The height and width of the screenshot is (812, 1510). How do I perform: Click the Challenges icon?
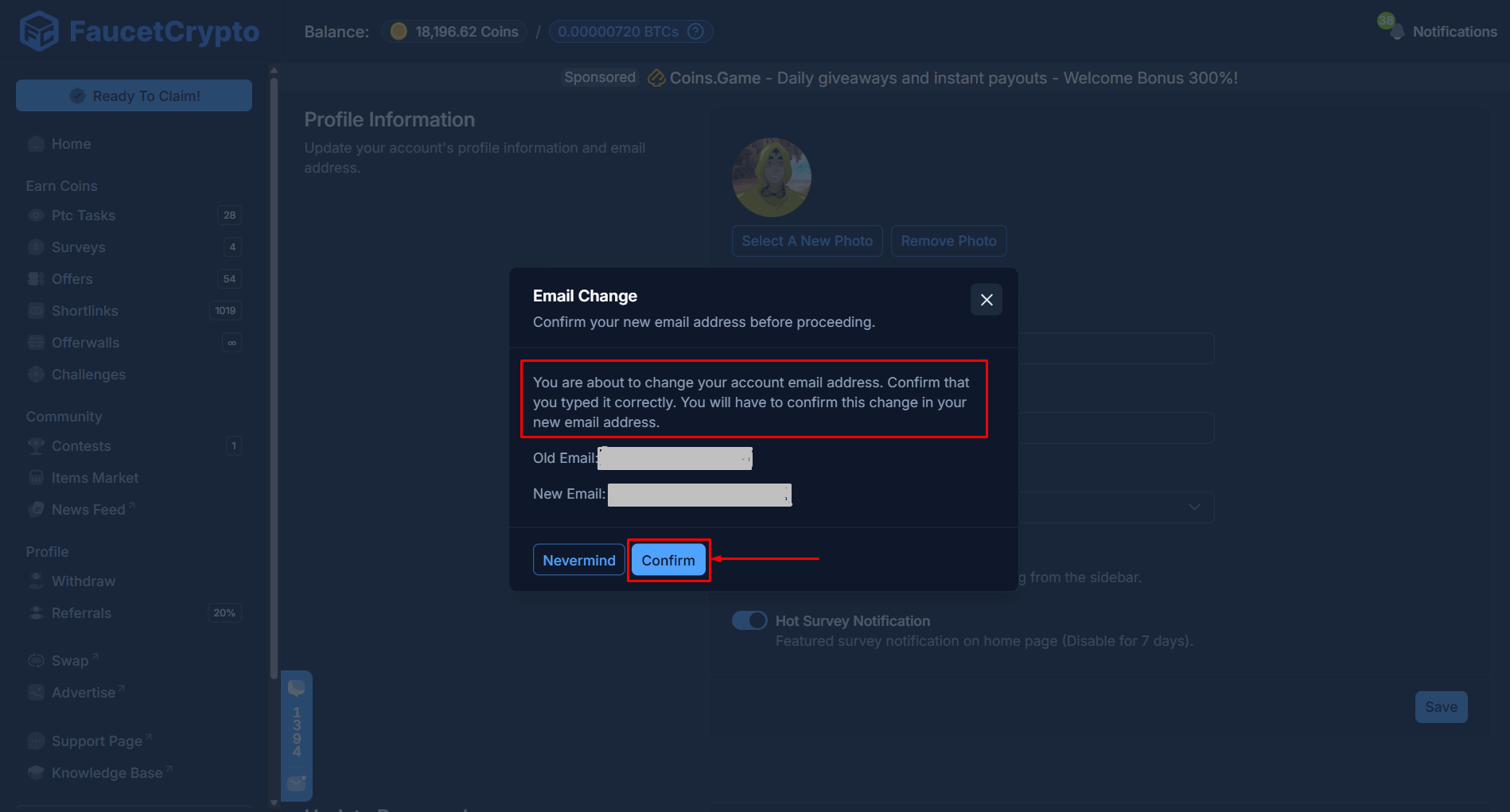point(36,374)
